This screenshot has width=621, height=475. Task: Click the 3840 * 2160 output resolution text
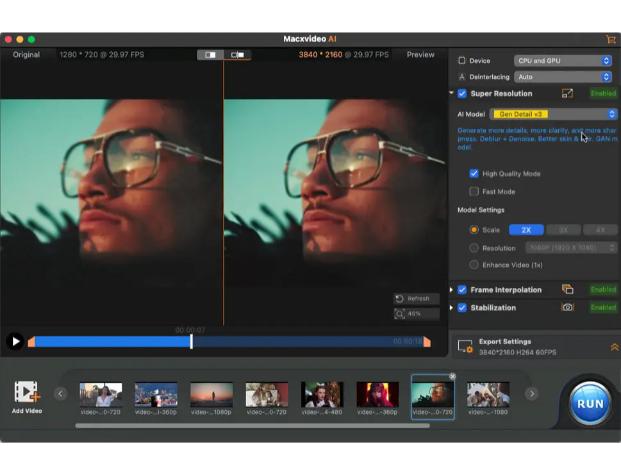click(x=320, y=55)
